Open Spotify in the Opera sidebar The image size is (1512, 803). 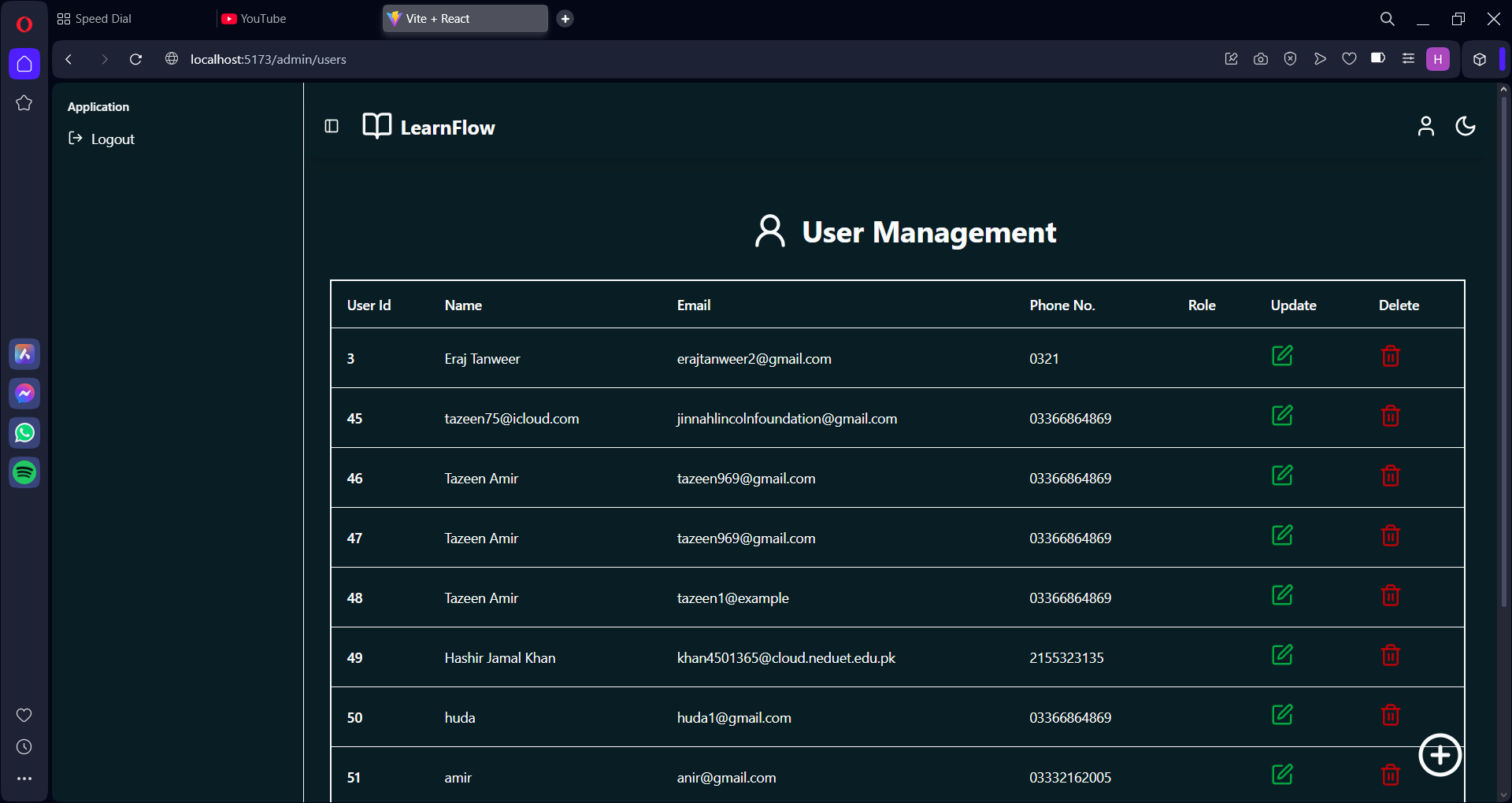pos(24,472)
